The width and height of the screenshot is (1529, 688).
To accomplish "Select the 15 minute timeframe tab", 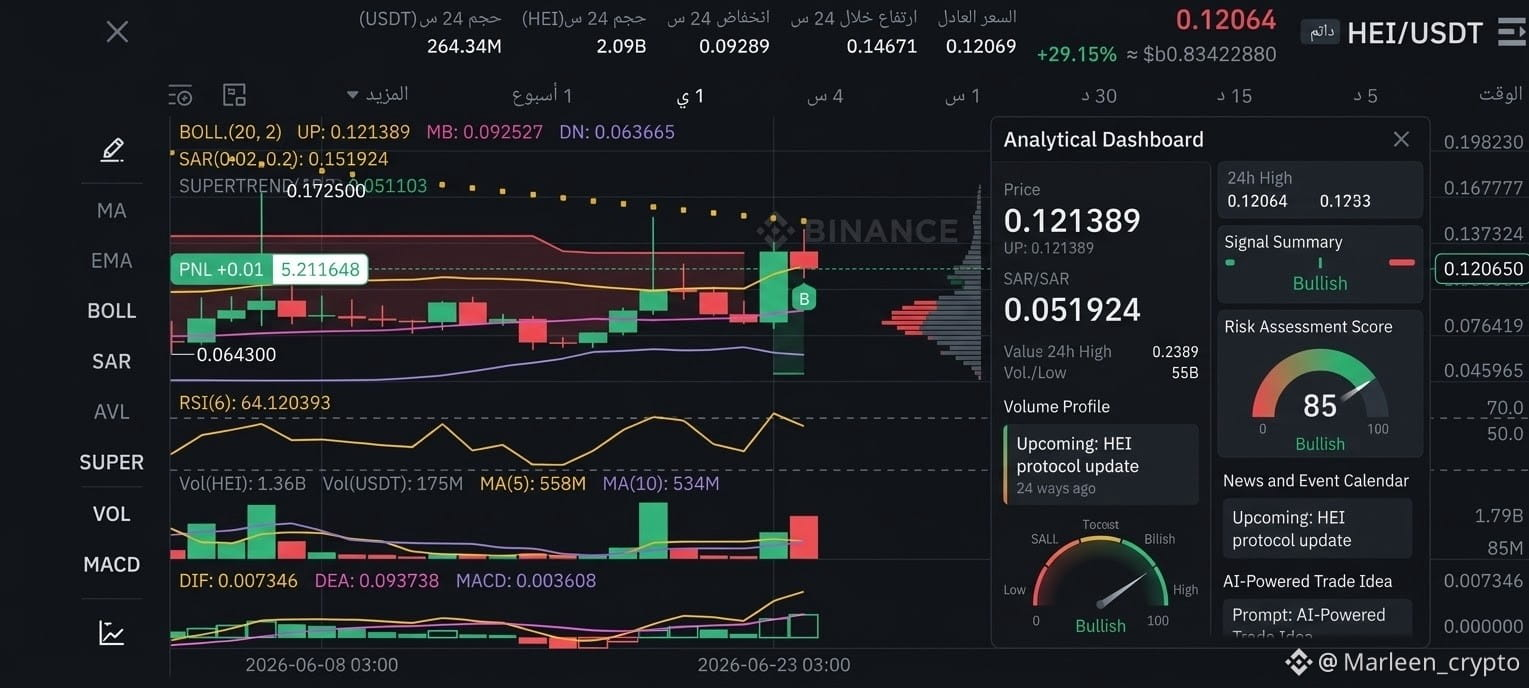I will tap(1234, 96).
